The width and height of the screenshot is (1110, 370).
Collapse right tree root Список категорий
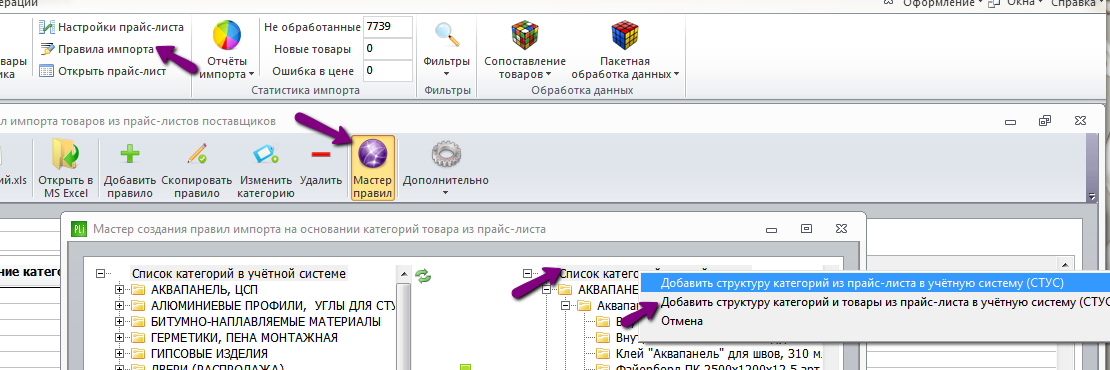pos(527,273)
